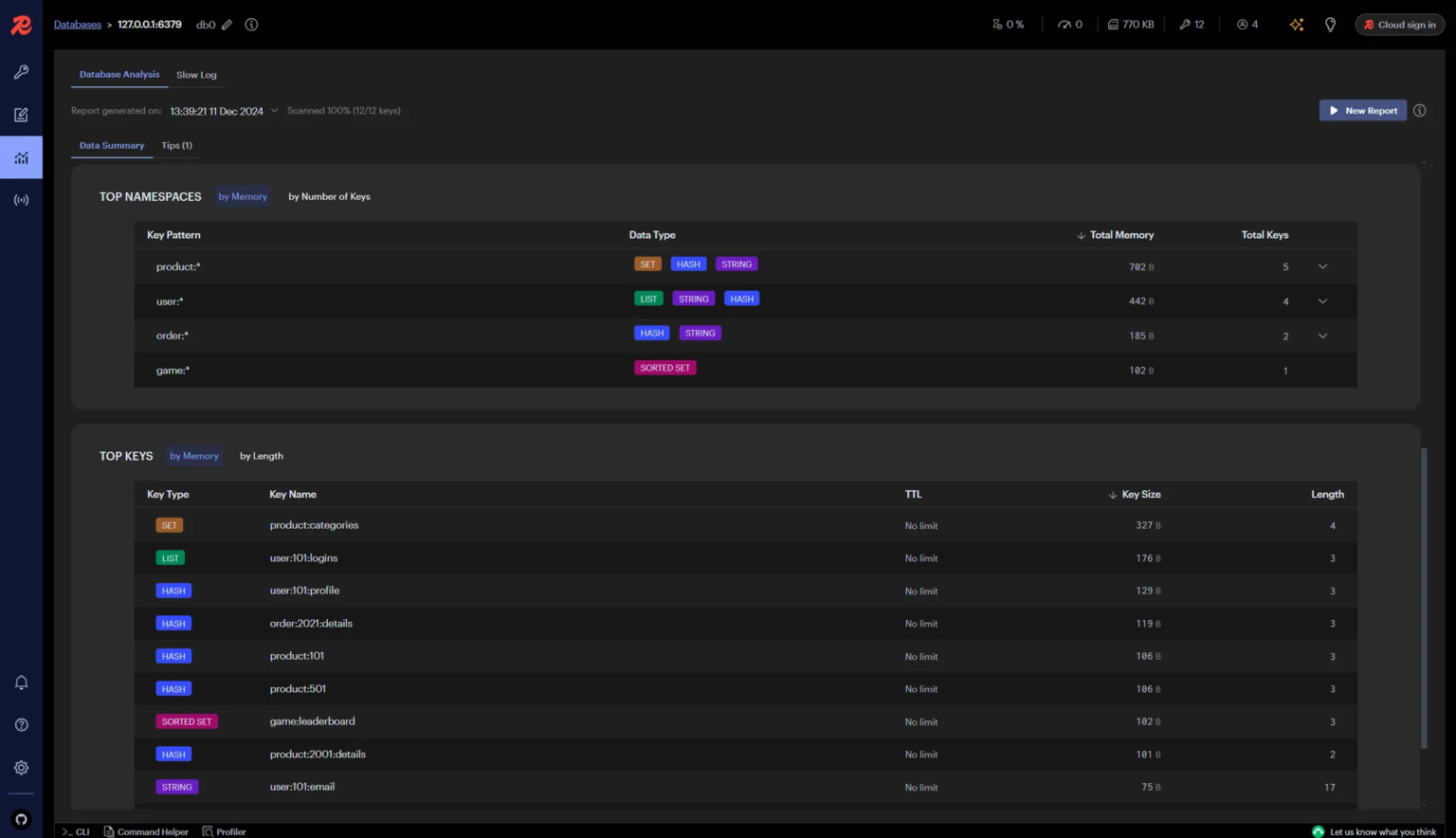Open Redis Copilot with the sparkles icon
Screen dimensions: 1456x838
click(1296, 25)
